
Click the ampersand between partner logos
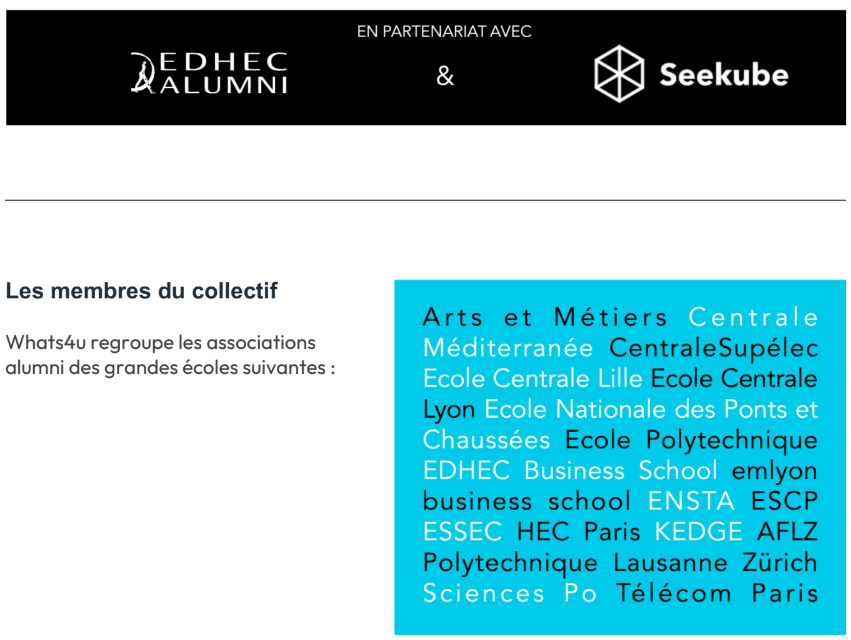(444, 75)
